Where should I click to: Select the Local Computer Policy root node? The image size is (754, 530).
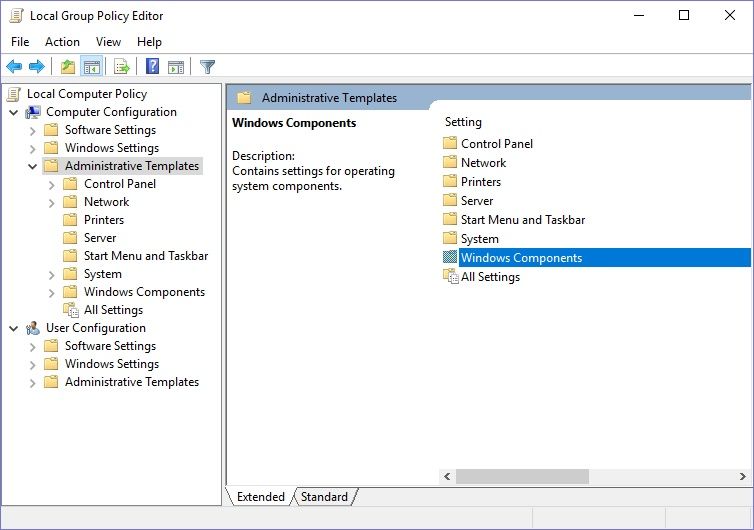tap(87, 94)
